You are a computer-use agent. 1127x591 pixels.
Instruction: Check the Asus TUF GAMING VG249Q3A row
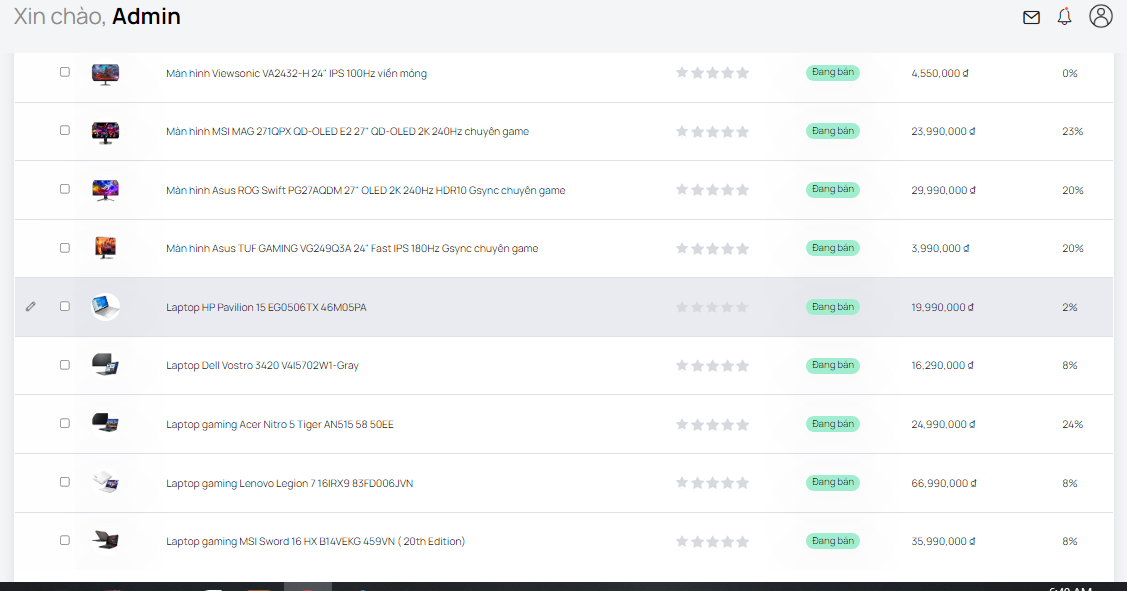tap(65, 248)
